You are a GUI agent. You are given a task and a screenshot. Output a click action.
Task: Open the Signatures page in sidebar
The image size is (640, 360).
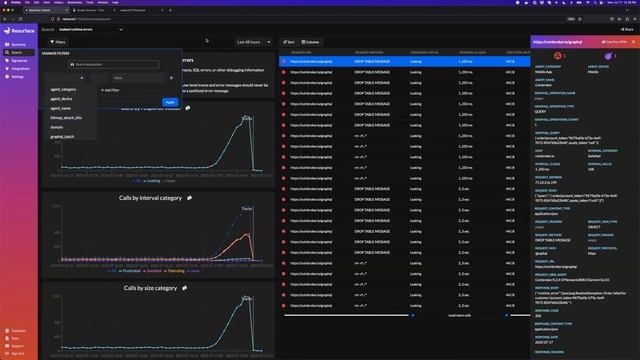click(19, 60)
